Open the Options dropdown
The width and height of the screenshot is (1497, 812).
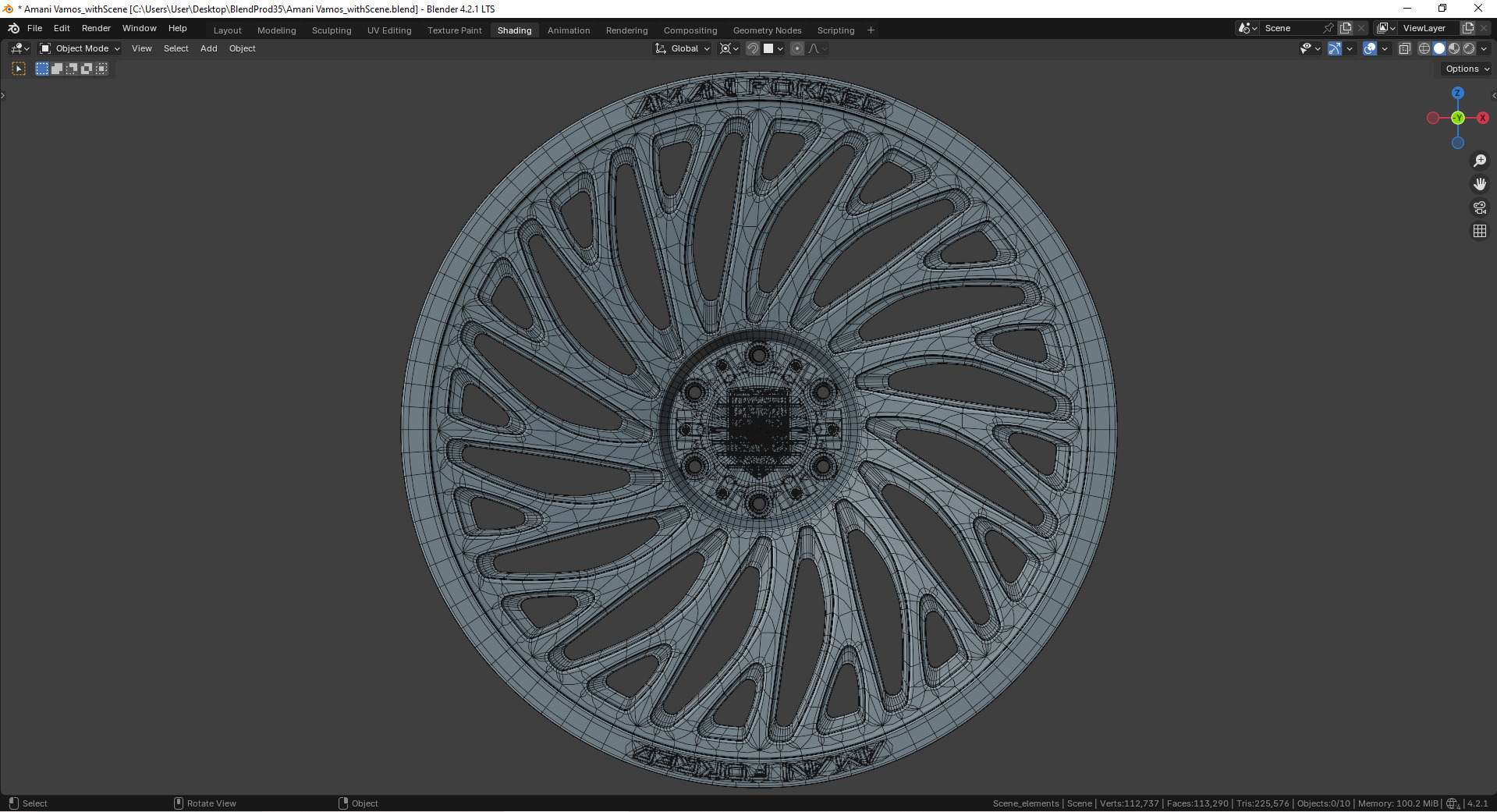1467,69
